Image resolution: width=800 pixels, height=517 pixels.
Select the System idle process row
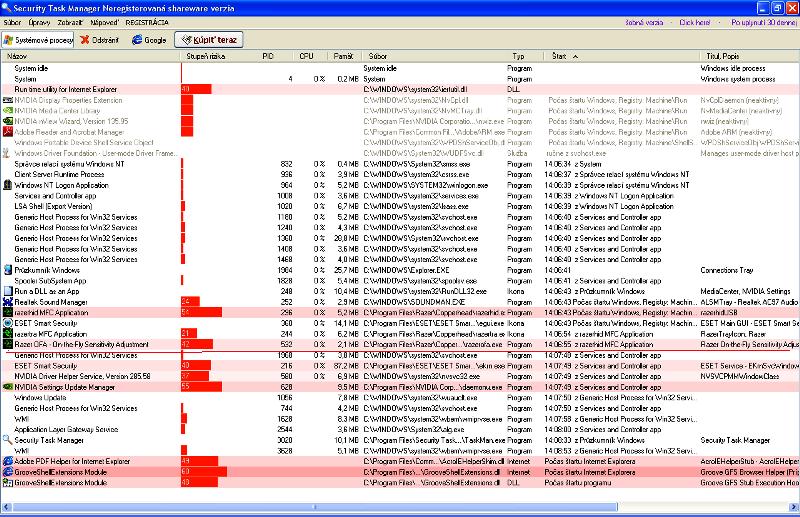click(x=400, y=68)
